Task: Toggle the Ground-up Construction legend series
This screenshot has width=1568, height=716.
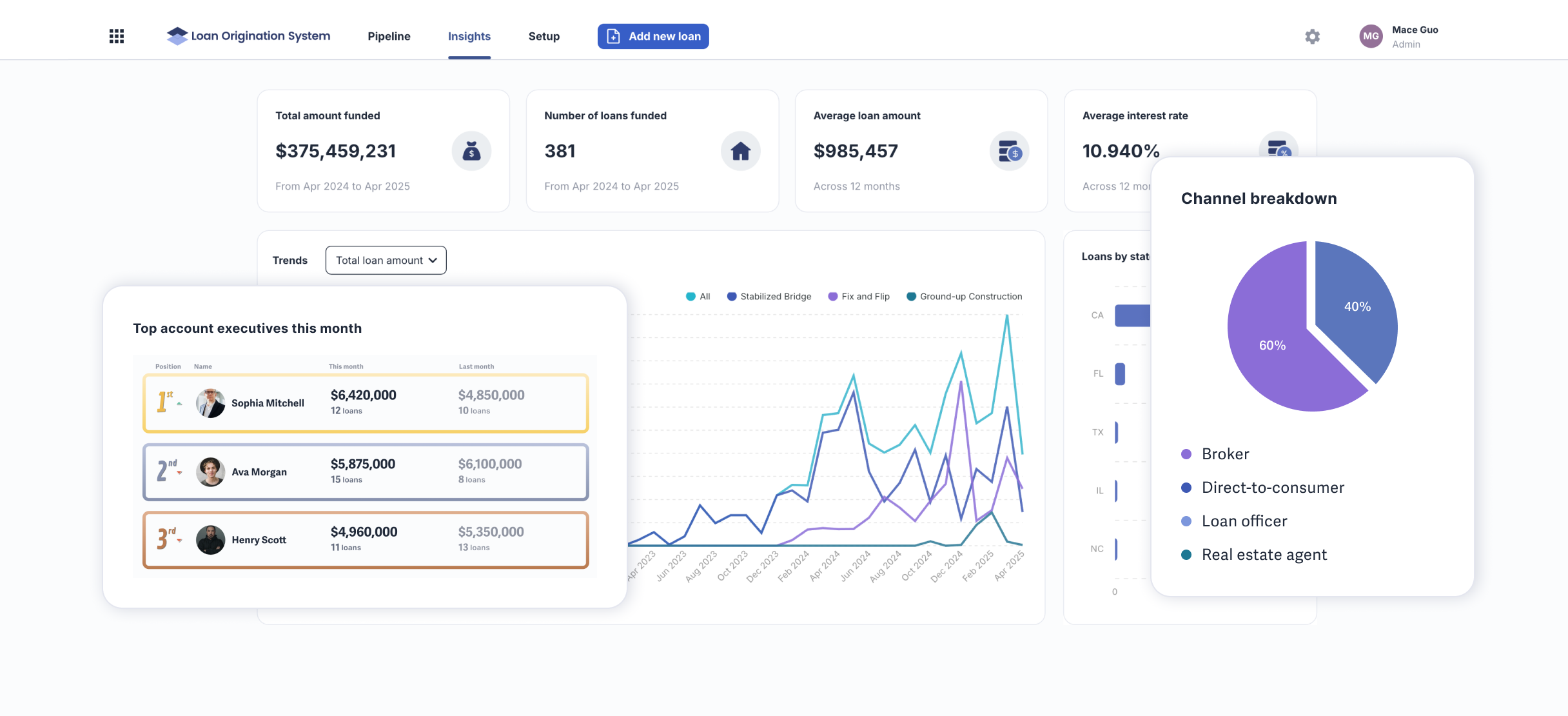Action: [x=965, y=297]
